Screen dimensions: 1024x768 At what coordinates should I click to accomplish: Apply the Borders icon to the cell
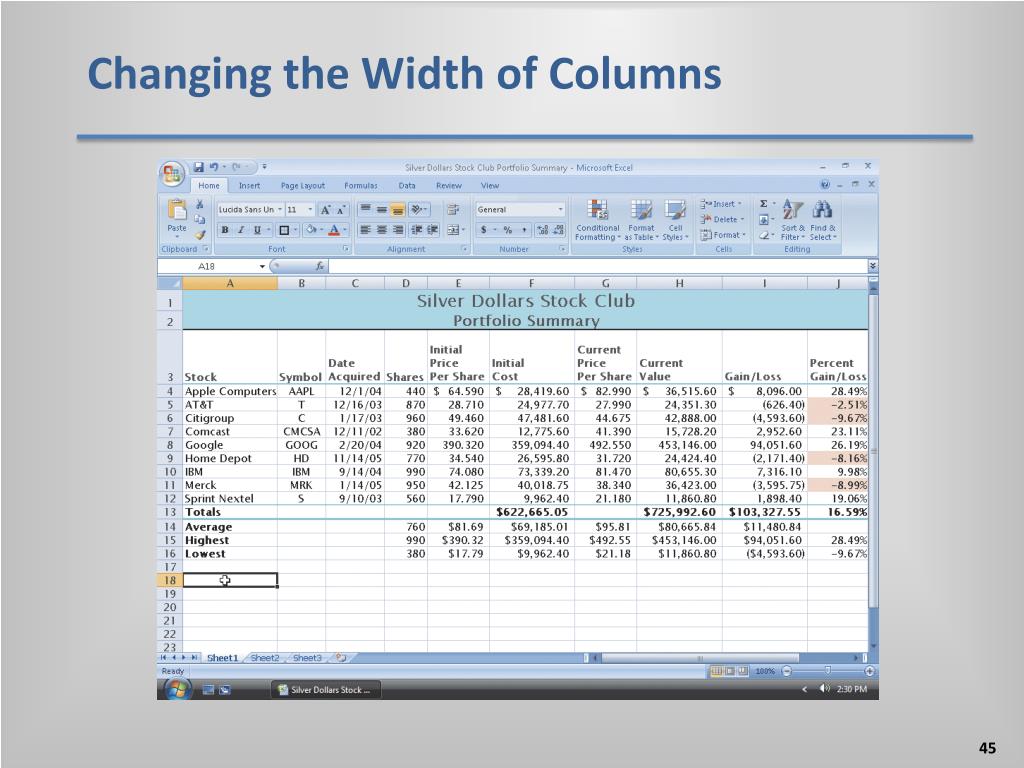[284, 230]
